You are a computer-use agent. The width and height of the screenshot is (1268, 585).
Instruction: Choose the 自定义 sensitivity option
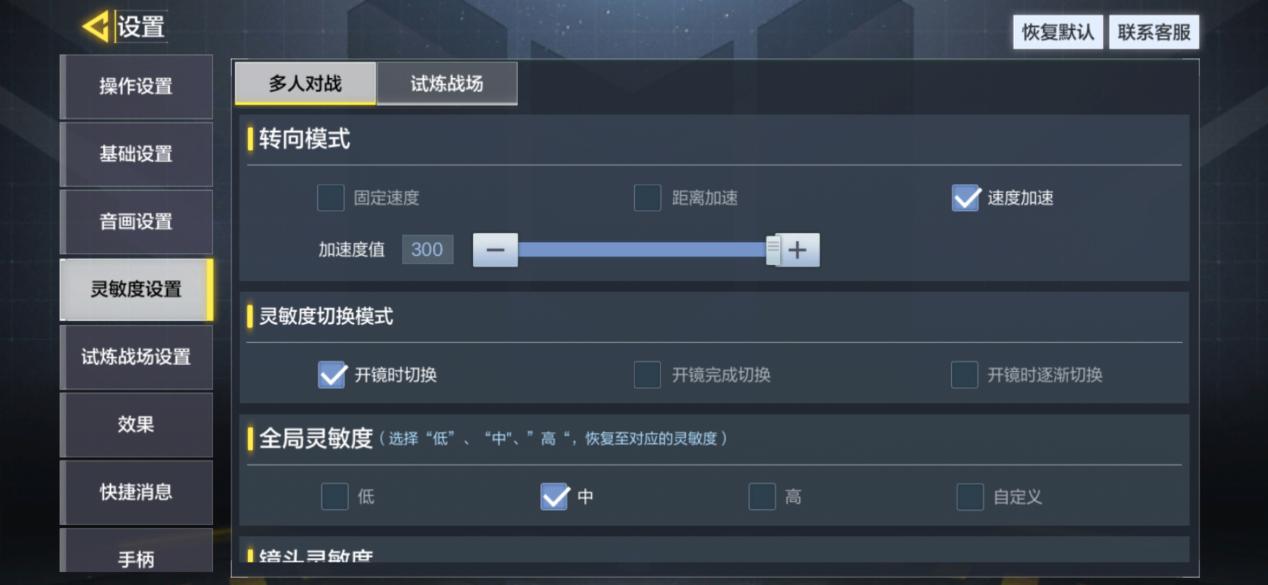click(970, 497)
